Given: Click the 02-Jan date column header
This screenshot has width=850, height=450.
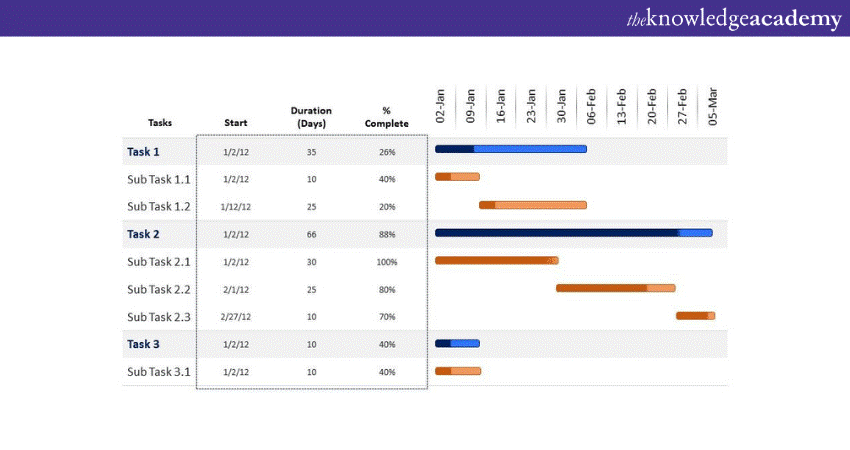Looking at the screenshot, I should (x=441, y=105).
